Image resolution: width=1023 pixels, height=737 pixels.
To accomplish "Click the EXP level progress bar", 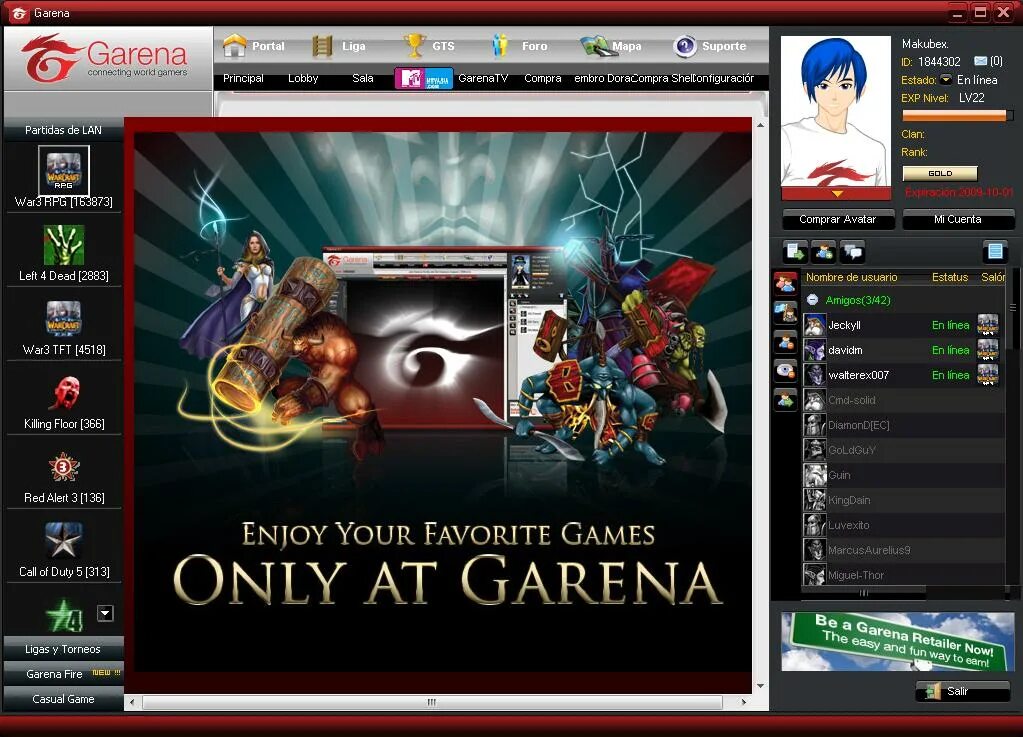I will tap(958, 116).
